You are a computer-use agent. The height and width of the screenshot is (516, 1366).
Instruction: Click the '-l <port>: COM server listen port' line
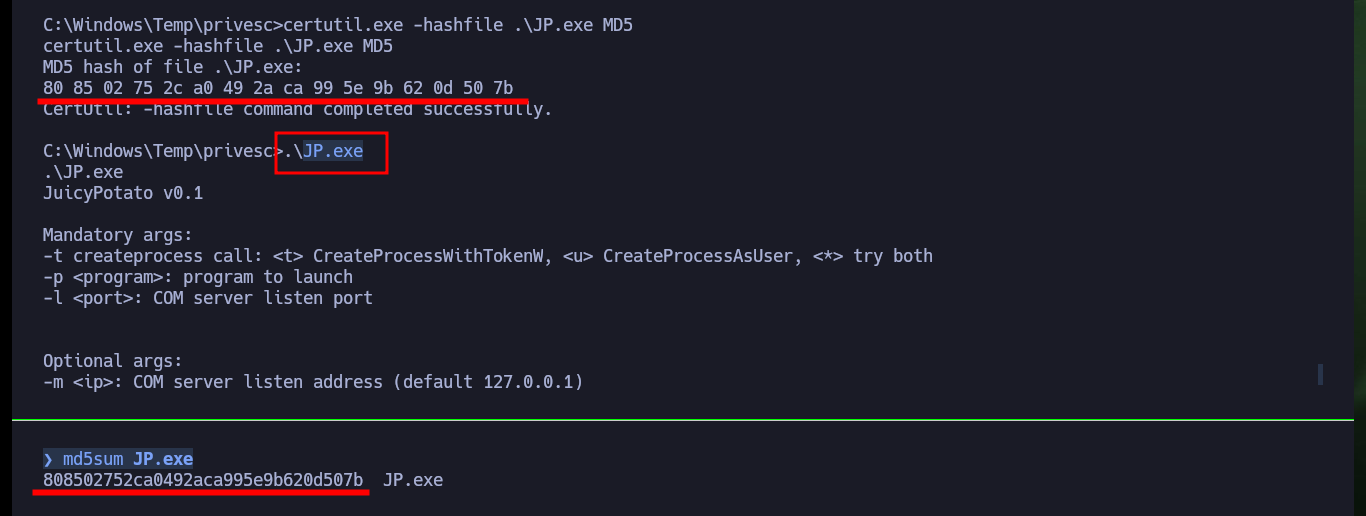[x=208, y=298]
